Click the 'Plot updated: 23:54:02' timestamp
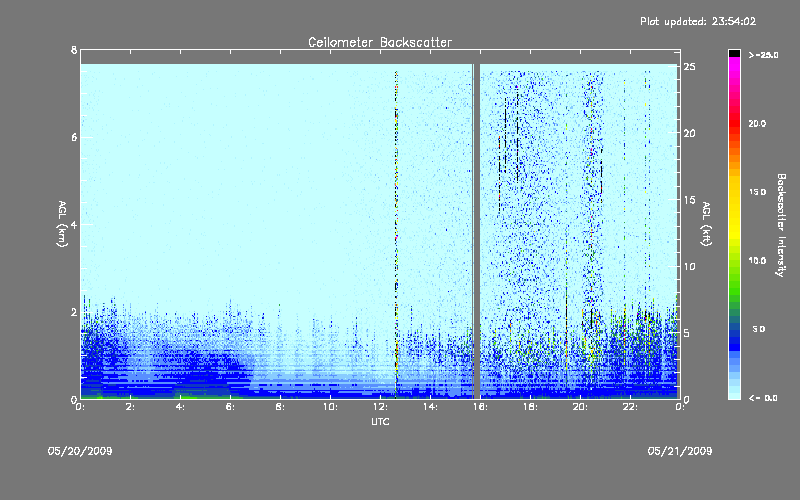 click(698, 21)
